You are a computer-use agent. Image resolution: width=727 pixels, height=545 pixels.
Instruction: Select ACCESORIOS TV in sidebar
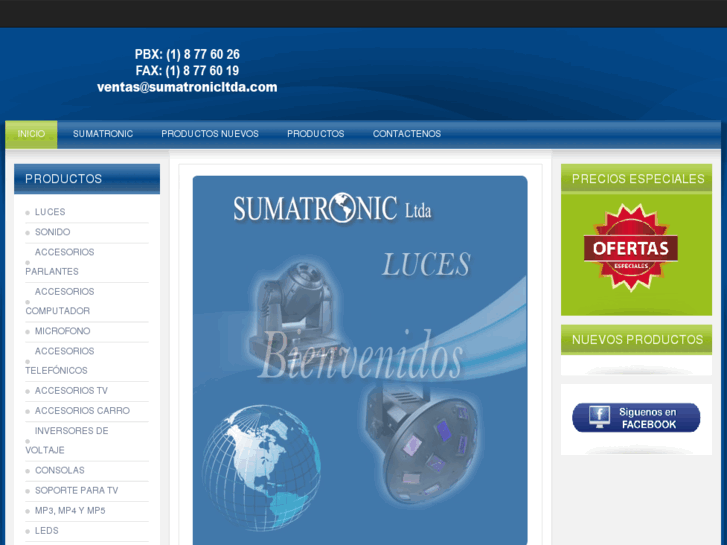pos(71,391)
